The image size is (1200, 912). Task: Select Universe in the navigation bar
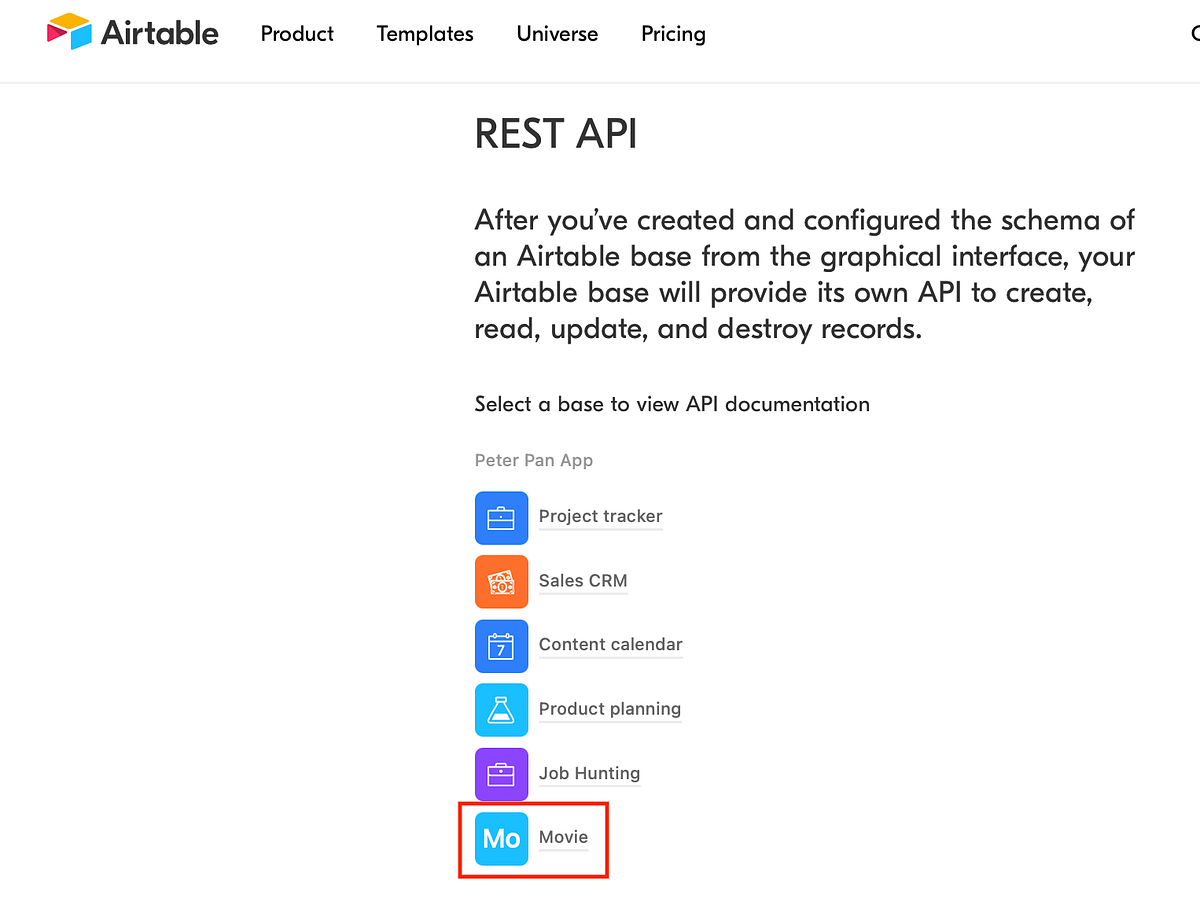(x=557, y=34)
